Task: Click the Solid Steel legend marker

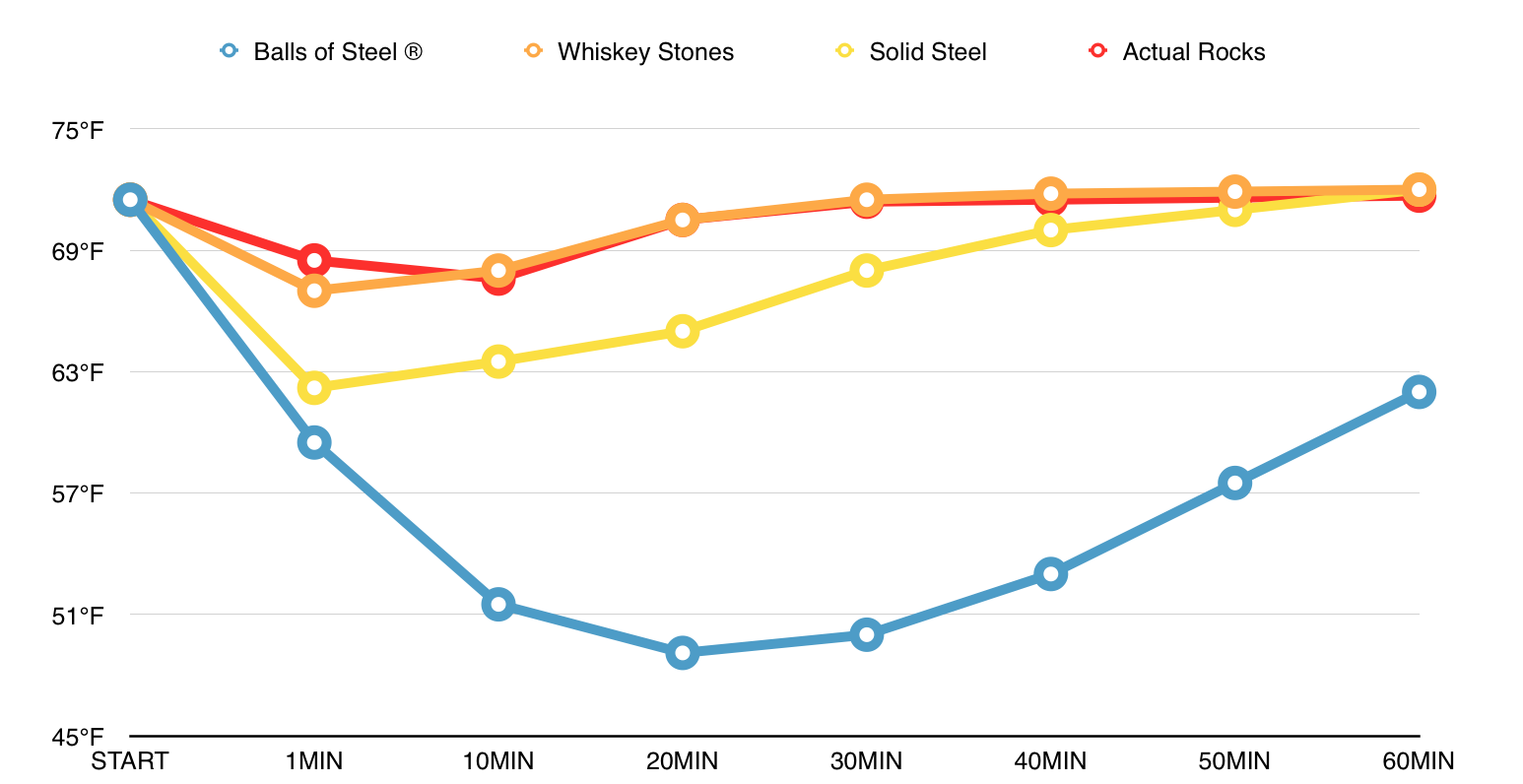Action: (x=845, y=50)
